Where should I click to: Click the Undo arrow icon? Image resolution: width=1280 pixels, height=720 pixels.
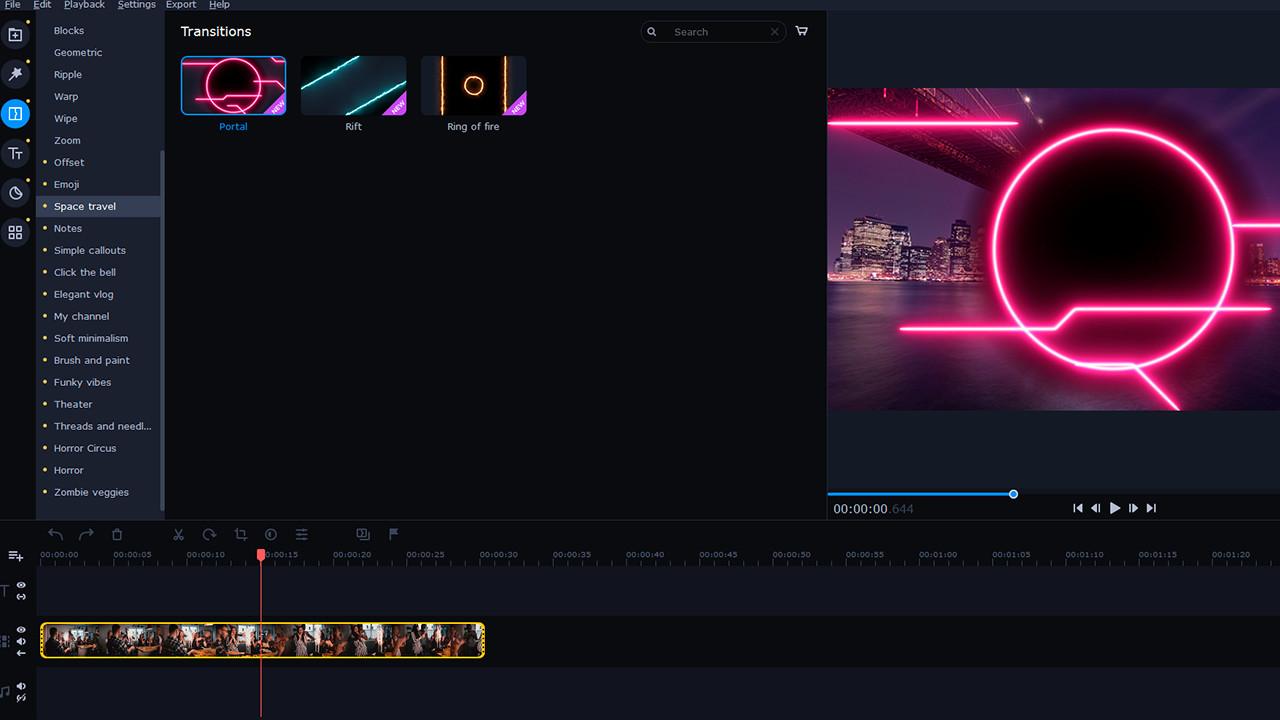(55, 535)
